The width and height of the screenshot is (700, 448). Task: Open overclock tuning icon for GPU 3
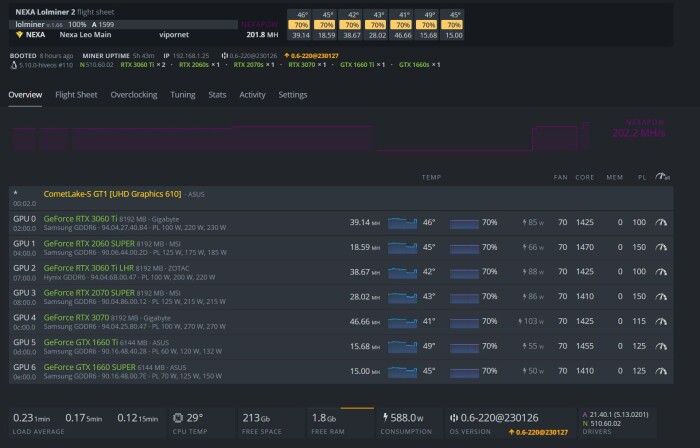click(661, 296)
